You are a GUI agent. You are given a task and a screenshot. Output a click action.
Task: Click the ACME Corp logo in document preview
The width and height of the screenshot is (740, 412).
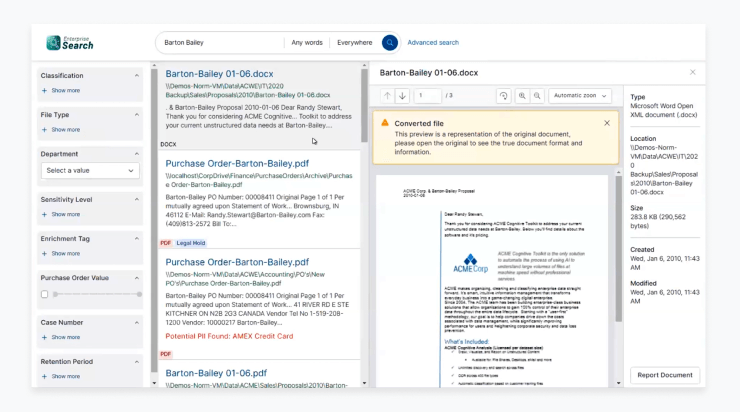pos(471,263)
